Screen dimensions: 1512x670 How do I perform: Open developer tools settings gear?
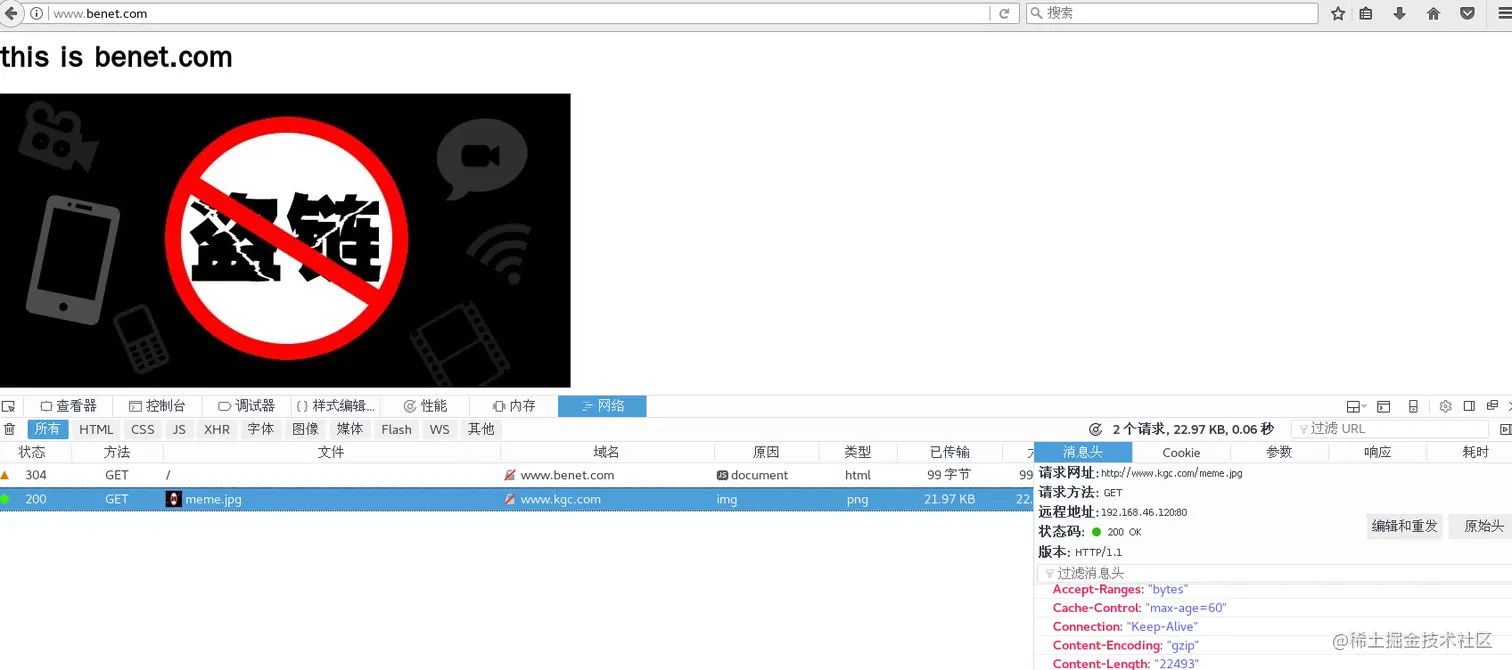click(1445, 405)
